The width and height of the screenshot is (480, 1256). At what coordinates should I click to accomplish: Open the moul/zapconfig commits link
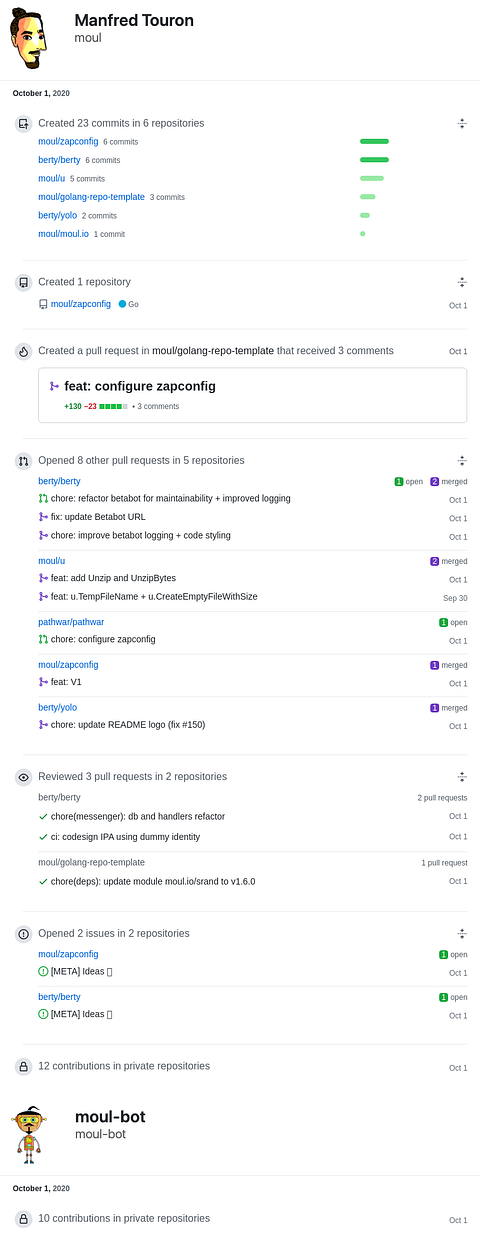[68, 142]
